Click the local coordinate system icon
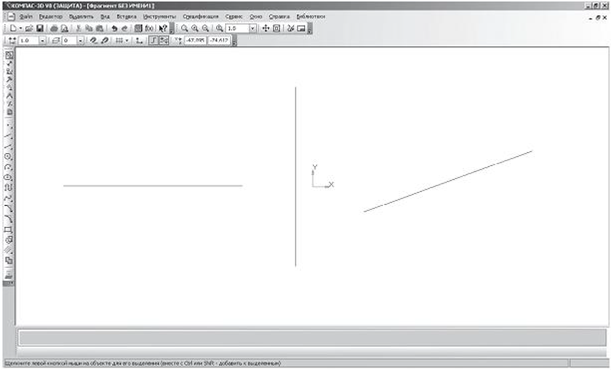Viewport: 611px width, 370px height. (139, 41)
